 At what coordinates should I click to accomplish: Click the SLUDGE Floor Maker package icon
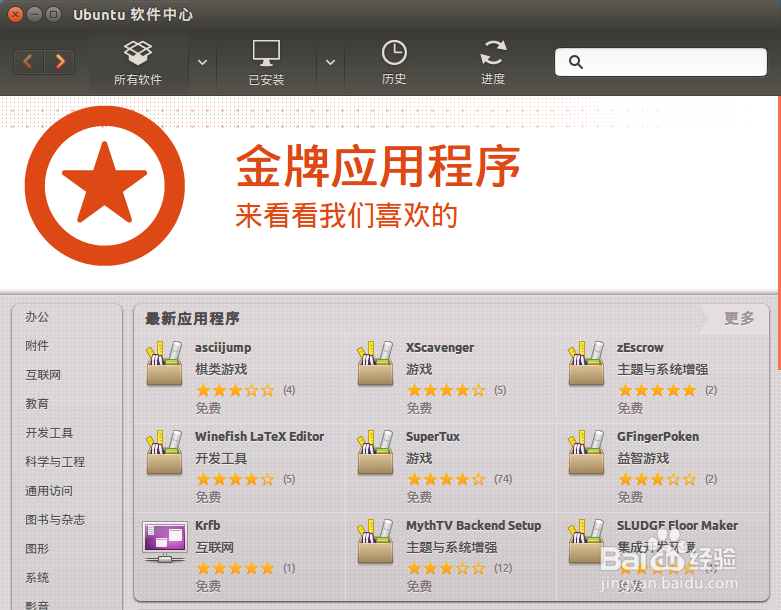[586, 541]
